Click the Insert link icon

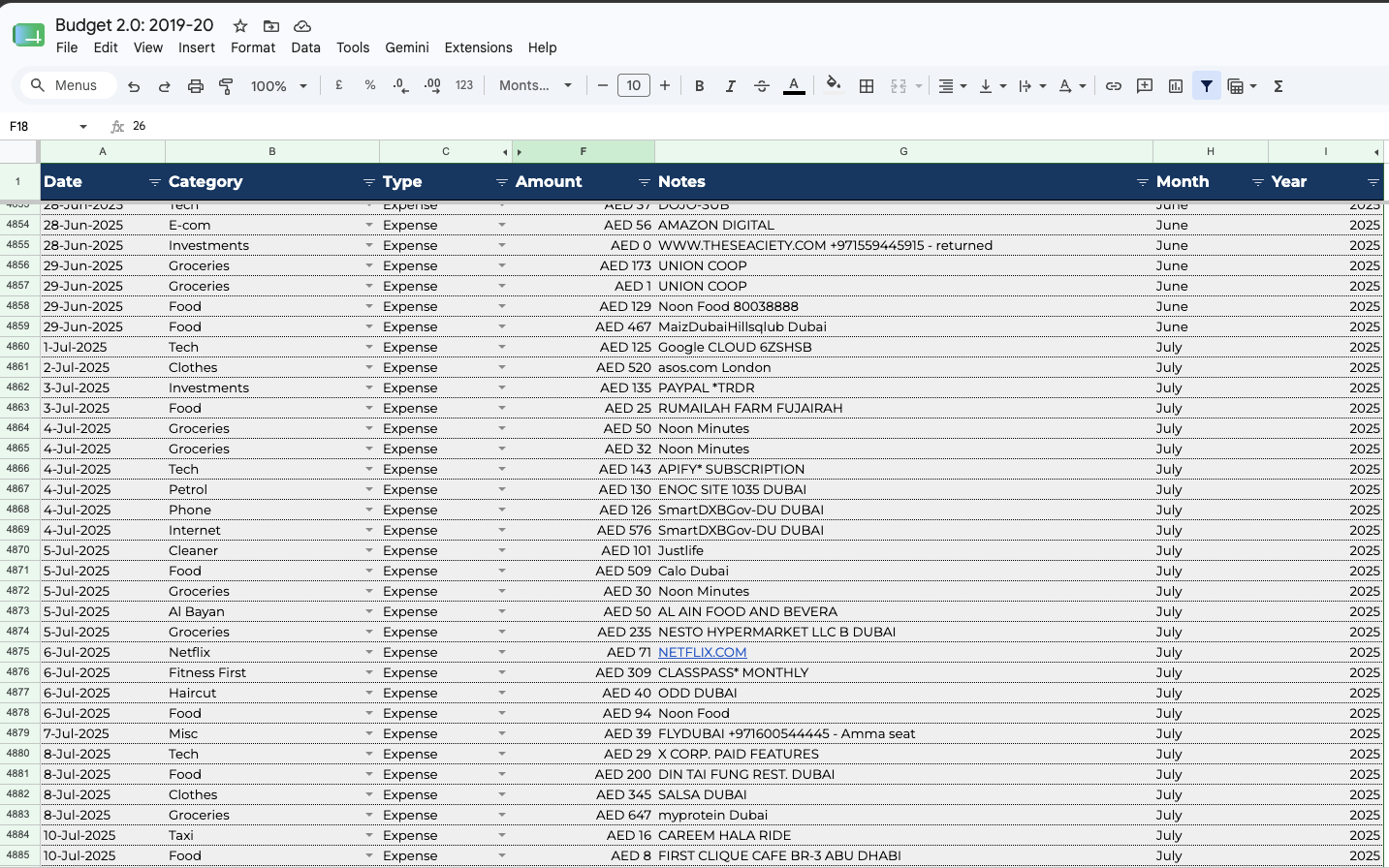[1114, 85]
